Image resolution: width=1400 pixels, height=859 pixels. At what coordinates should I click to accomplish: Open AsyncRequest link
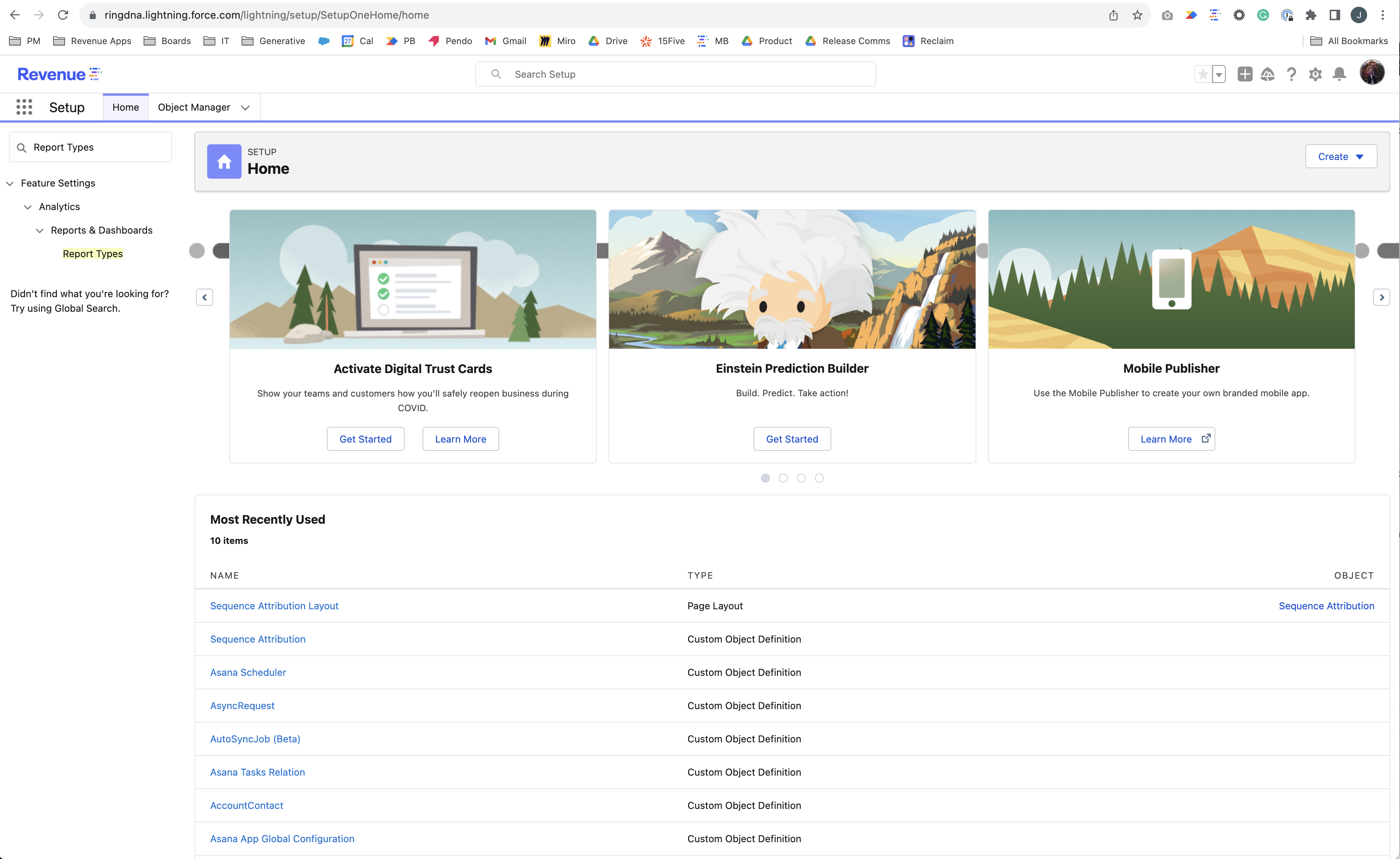[x=242, y=706]
